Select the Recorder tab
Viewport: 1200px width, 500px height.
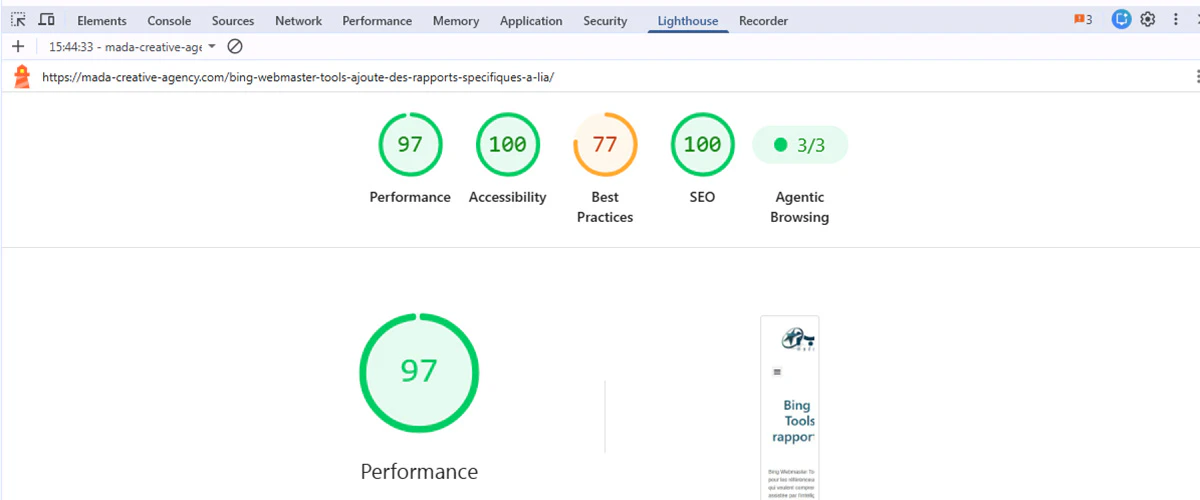[x=763, y=21]
